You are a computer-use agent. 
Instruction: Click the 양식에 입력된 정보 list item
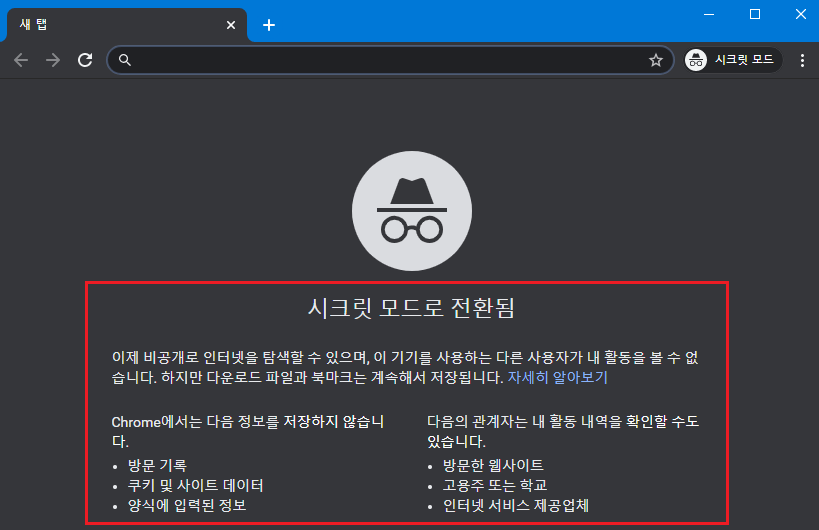tap(187, 505)
